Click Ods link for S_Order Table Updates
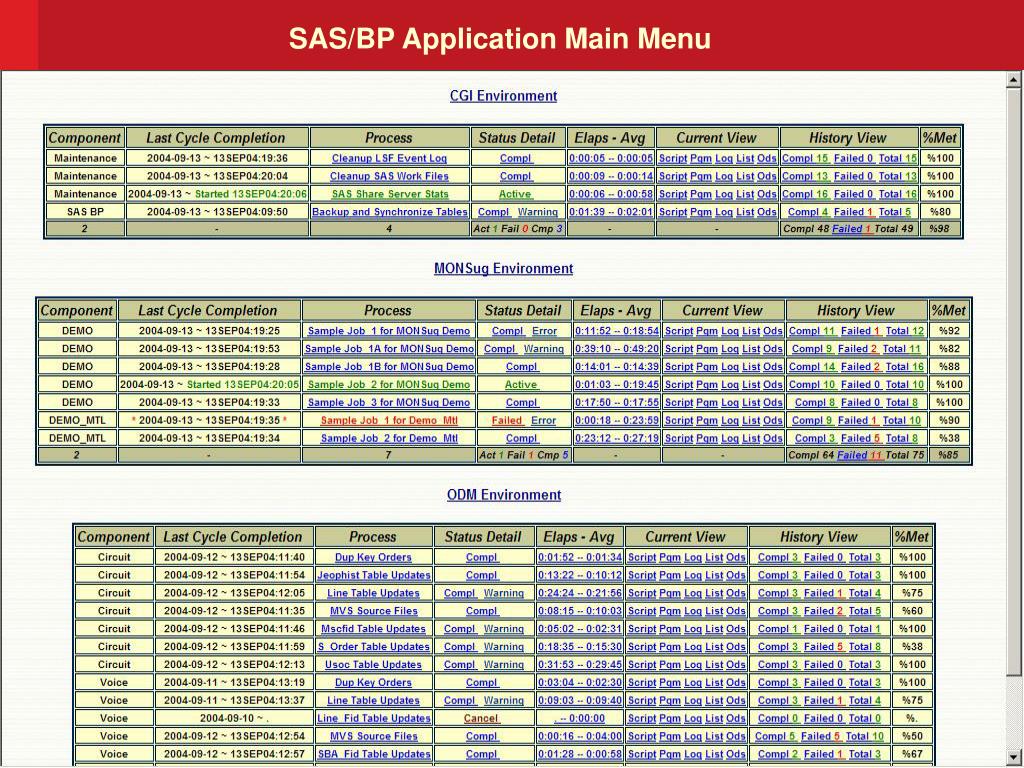Screen dimensions: 1024x768 (x=736, y=647)
